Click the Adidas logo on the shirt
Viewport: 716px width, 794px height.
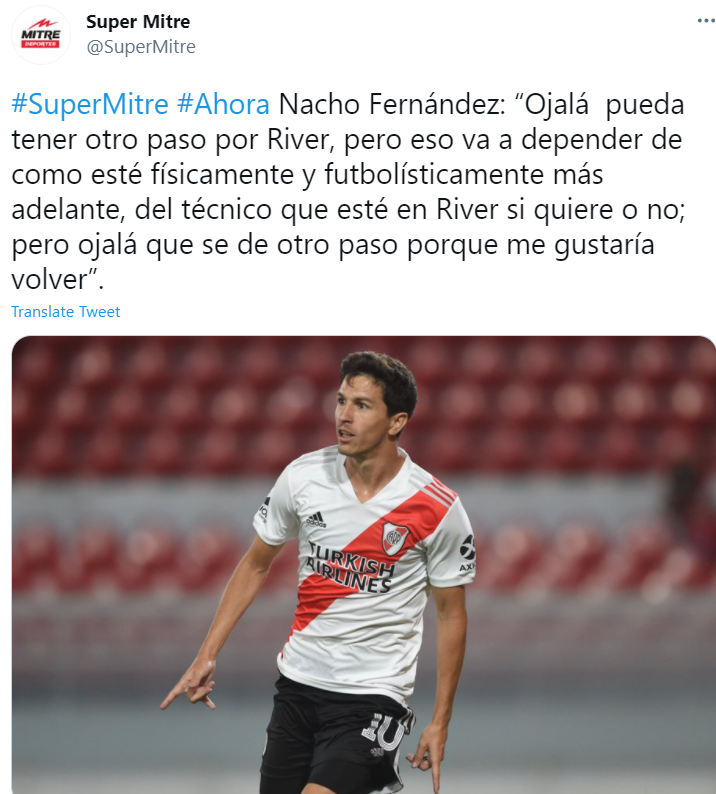coord(316,520)
